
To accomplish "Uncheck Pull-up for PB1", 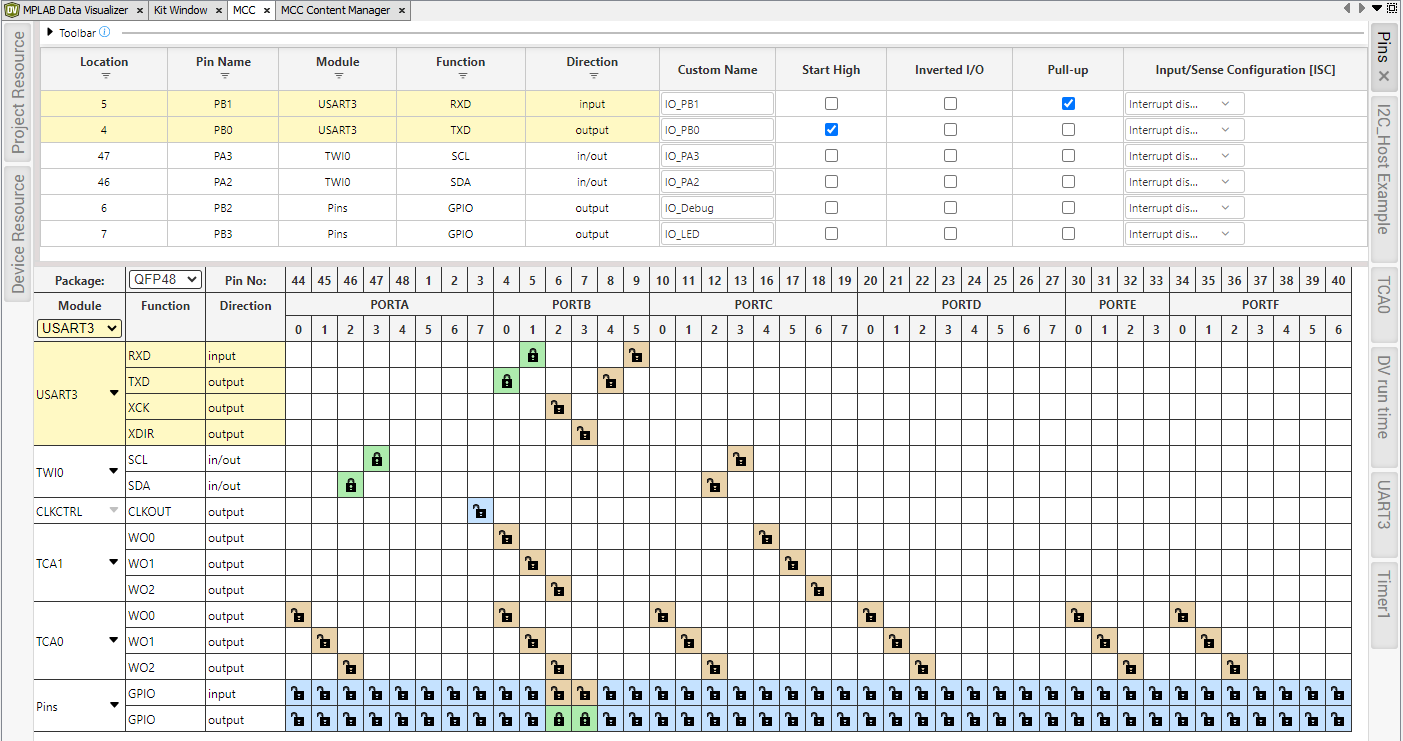I will click(1068, 103).
